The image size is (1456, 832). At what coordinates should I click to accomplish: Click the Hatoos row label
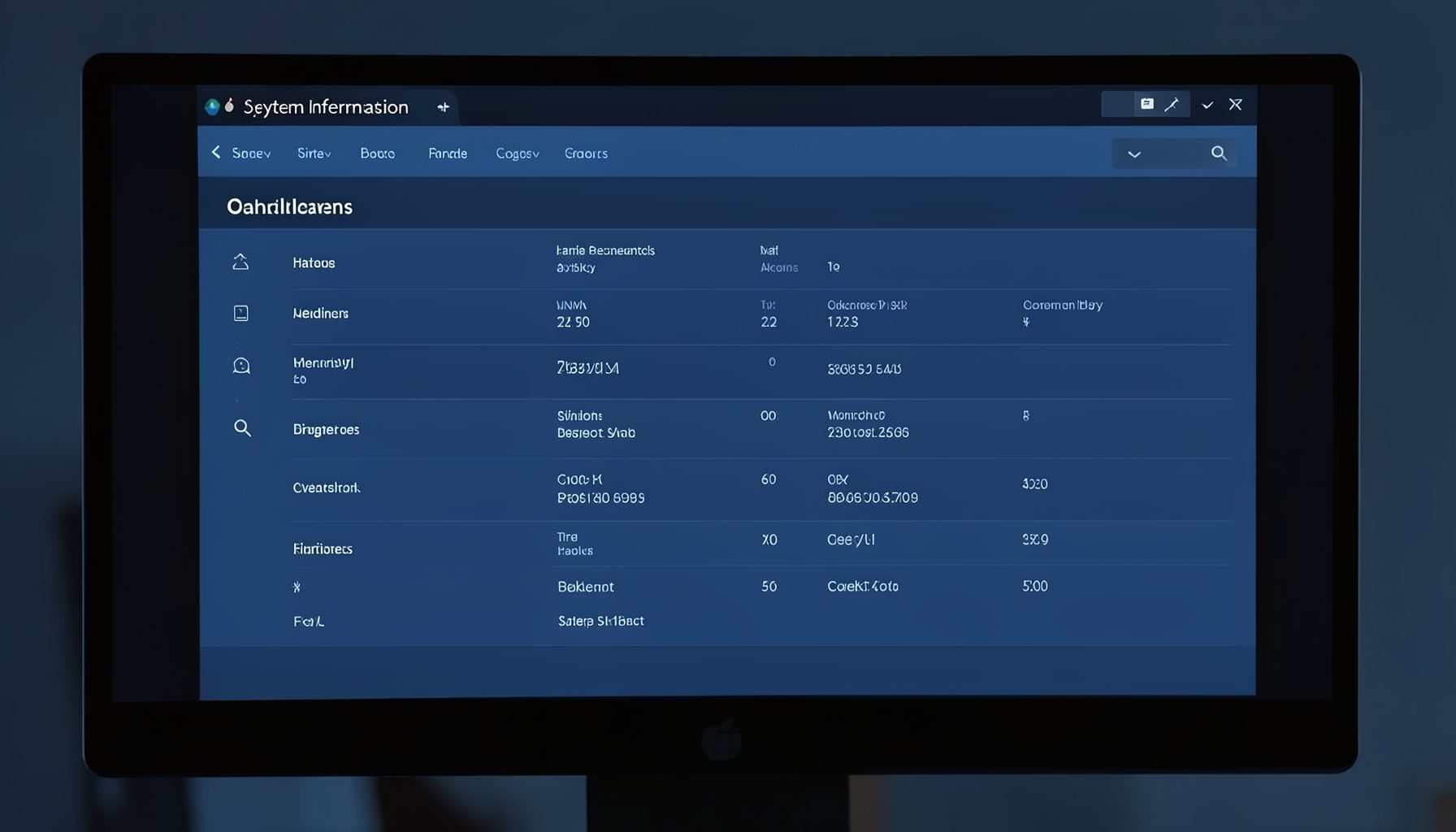click(314, 262)
